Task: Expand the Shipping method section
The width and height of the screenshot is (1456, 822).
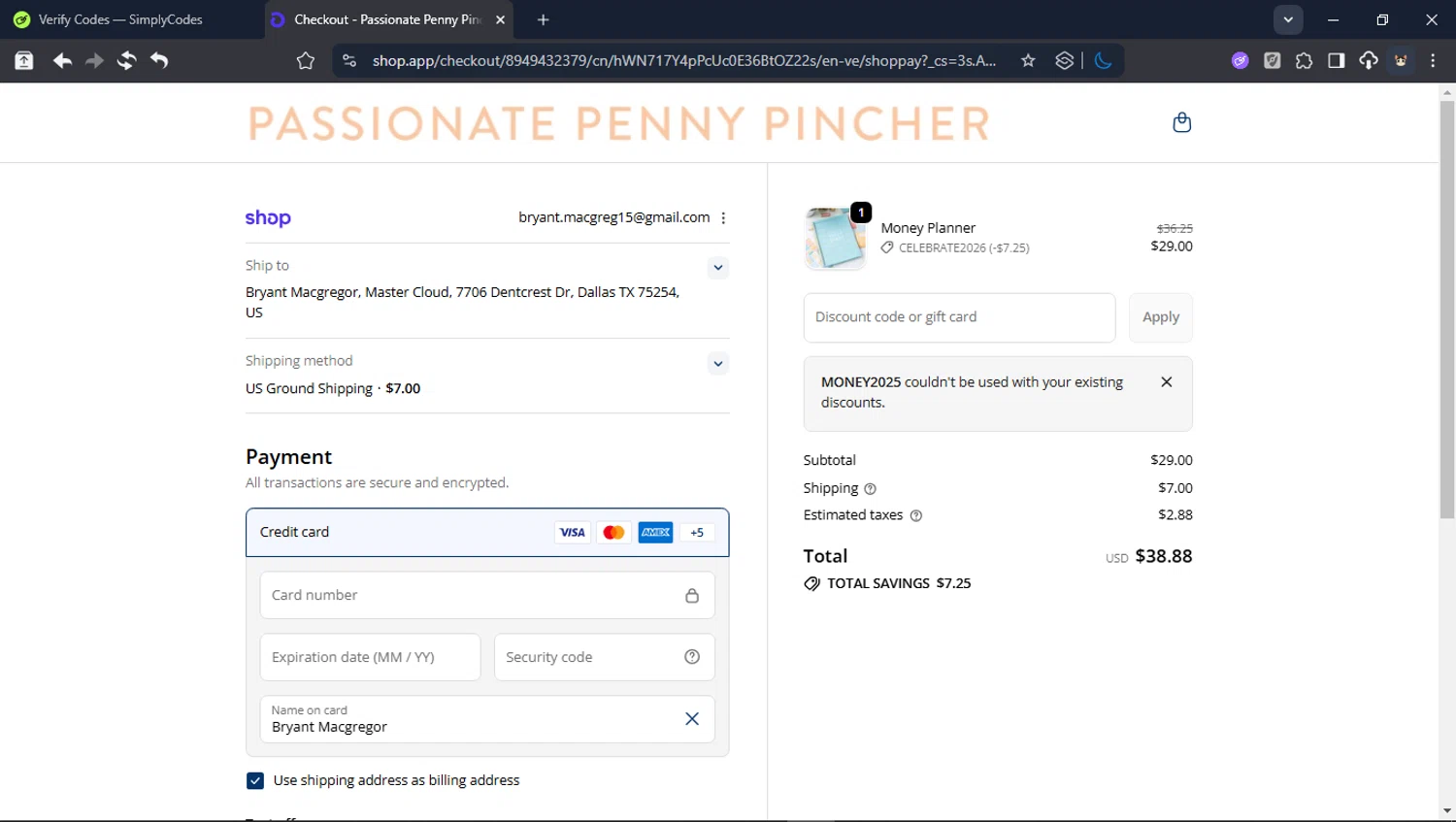Action: point(717,364)
